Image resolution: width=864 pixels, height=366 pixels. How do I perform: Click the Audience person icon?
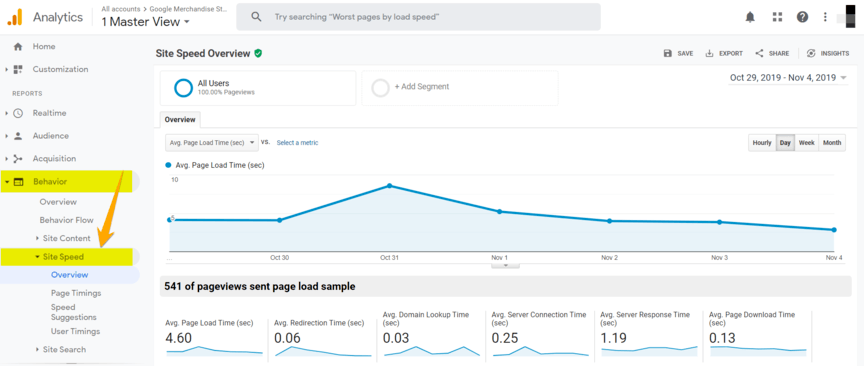click(x=18, y=136)
